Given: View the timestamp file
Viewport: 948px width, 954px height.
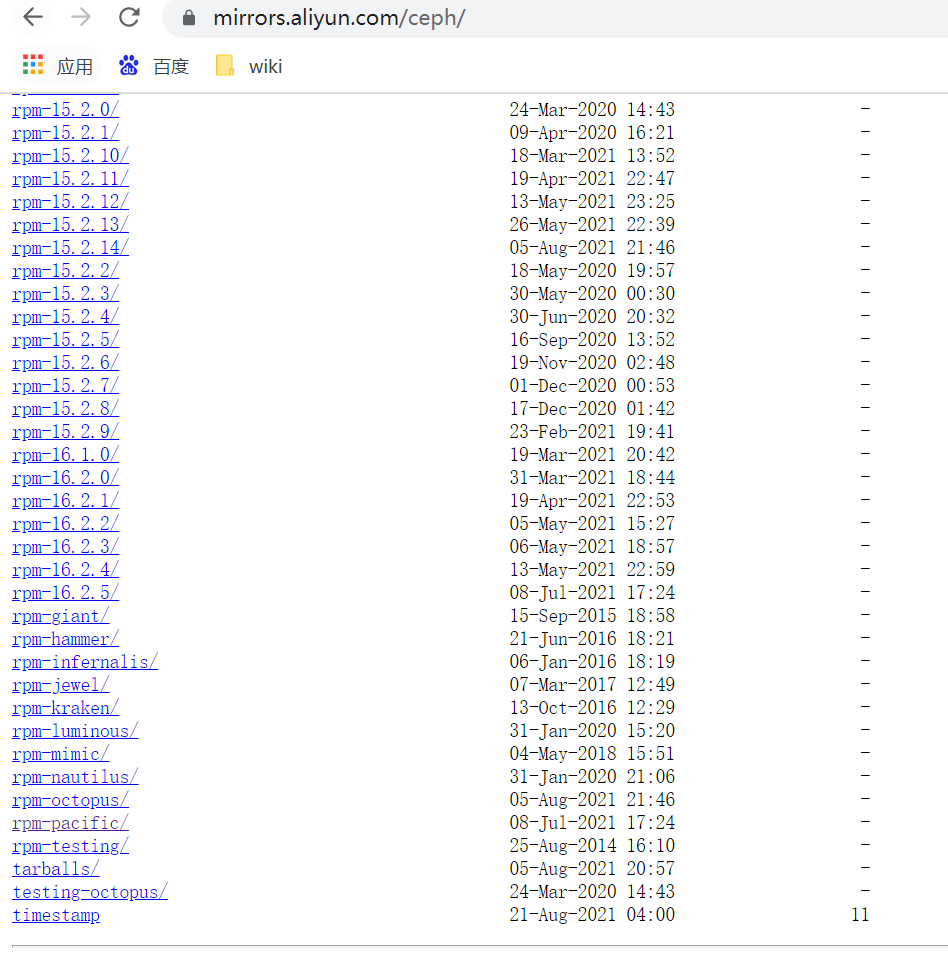Looking at the screenshot, I should pos(55,915).
